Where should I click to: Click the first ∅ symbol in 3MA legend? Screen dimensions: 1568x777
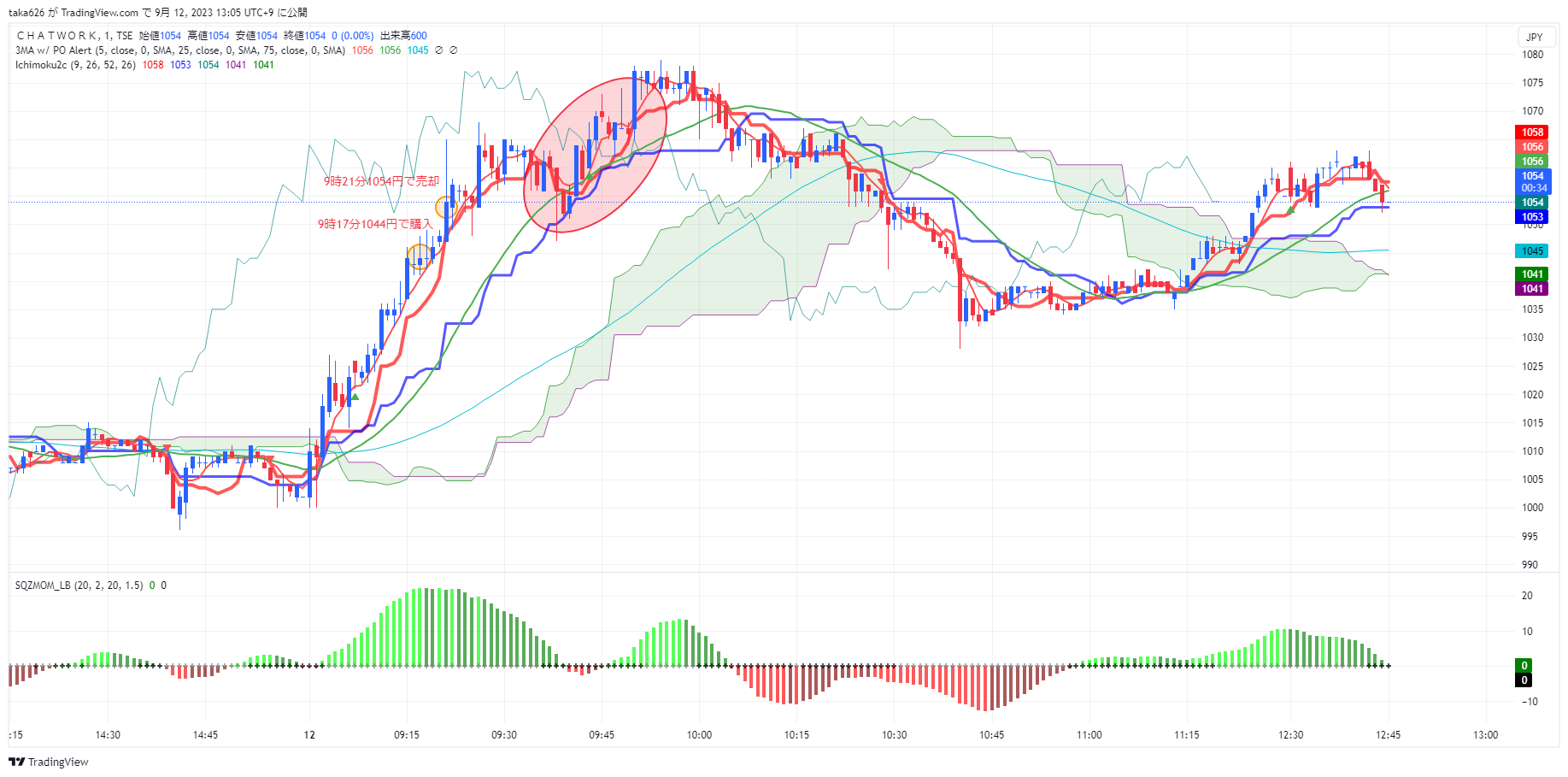(x=439, y=50)
